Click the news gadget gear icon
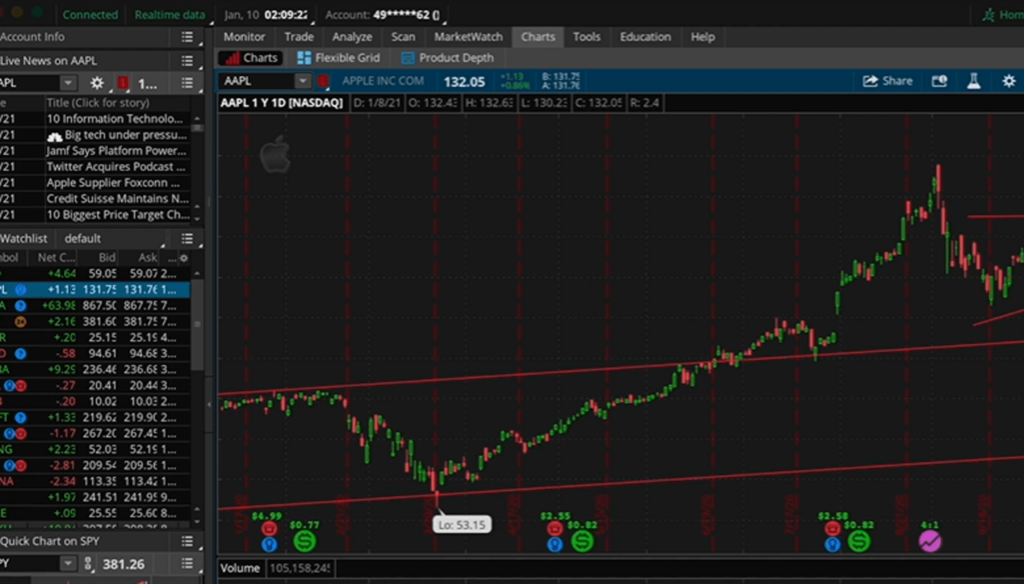 click(97, 83)
